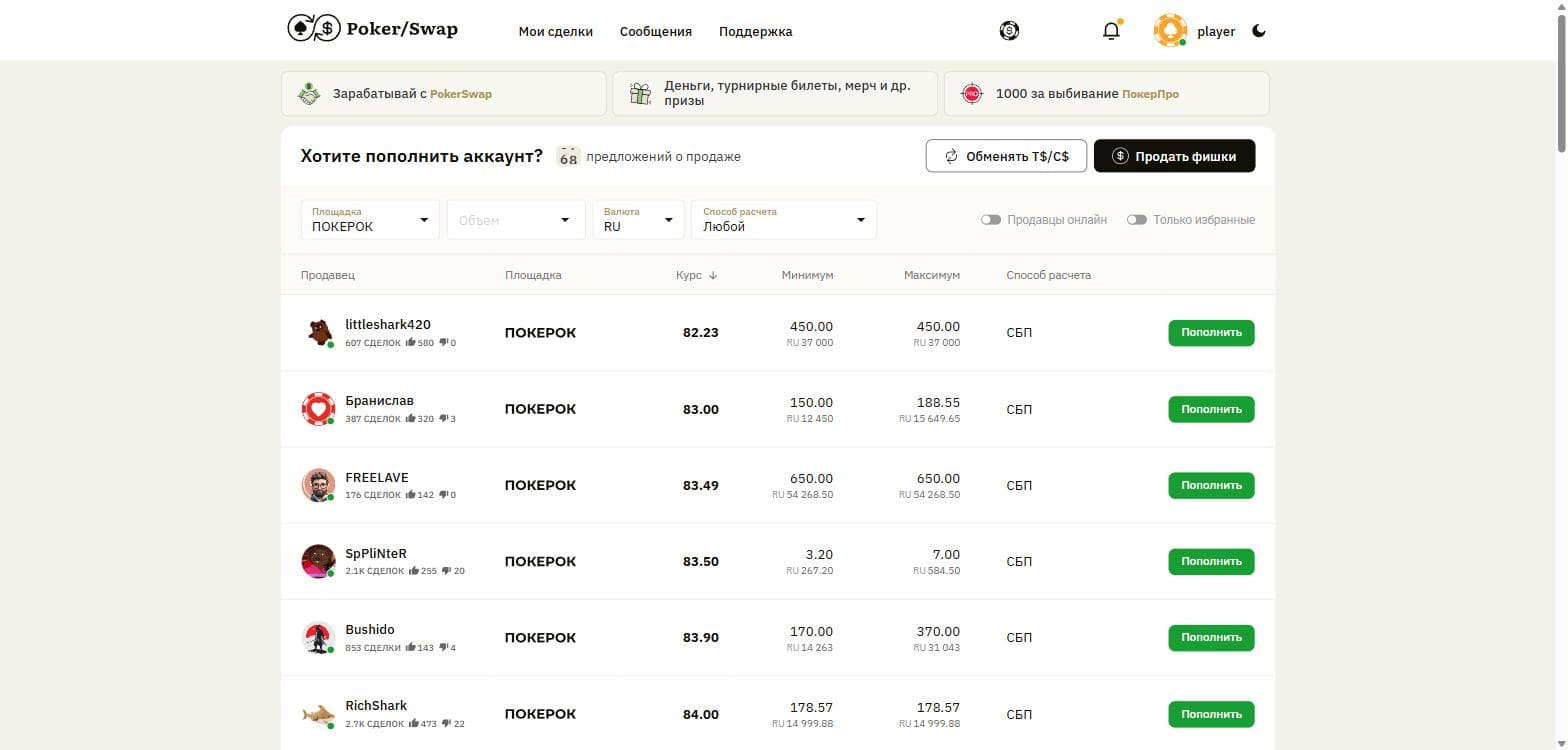Click Пополнить for SpPliNteR
The image size is (1568, 750).
(x=1211, y=561)
